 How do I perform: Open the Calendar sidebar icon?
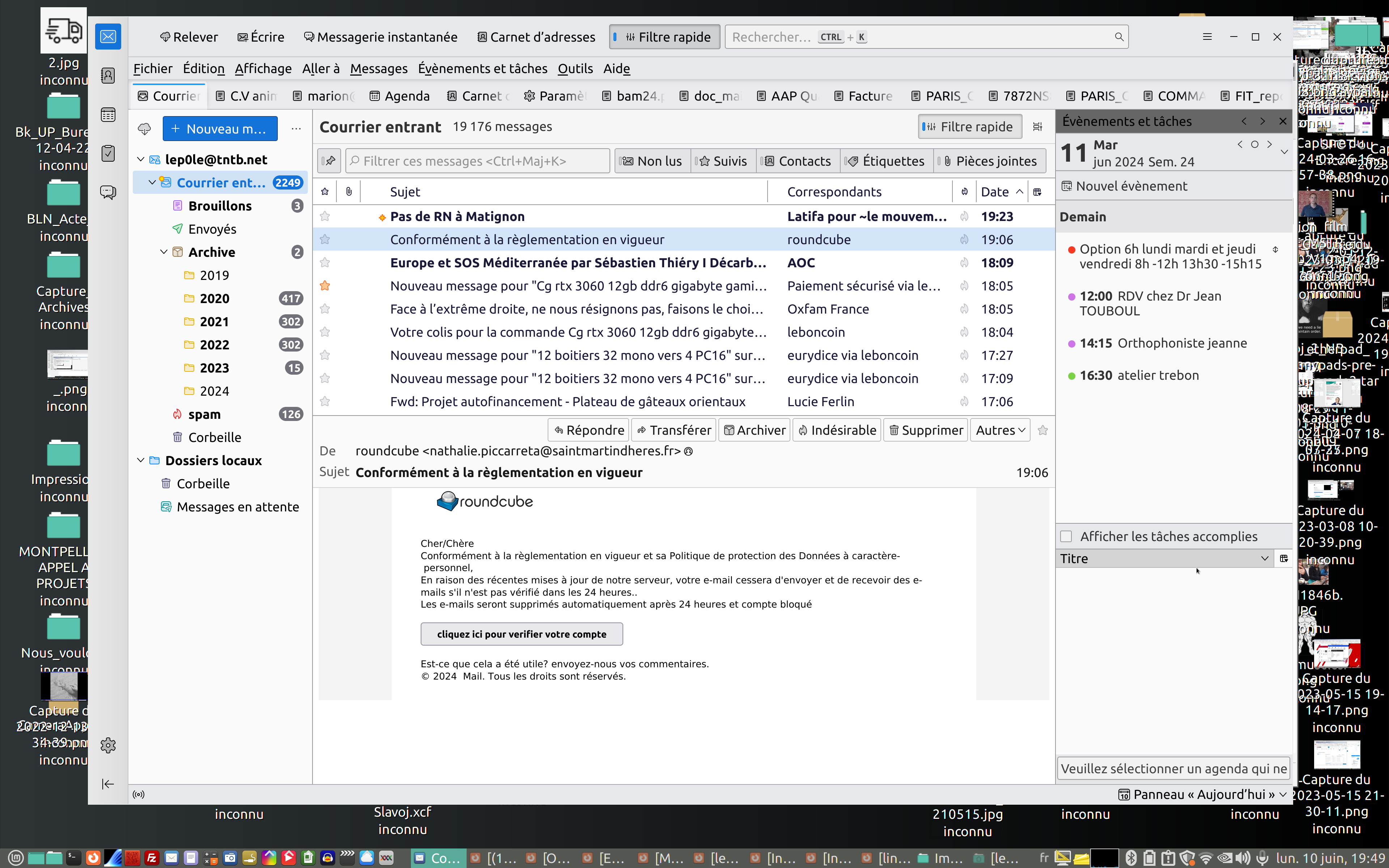point(108,115)
